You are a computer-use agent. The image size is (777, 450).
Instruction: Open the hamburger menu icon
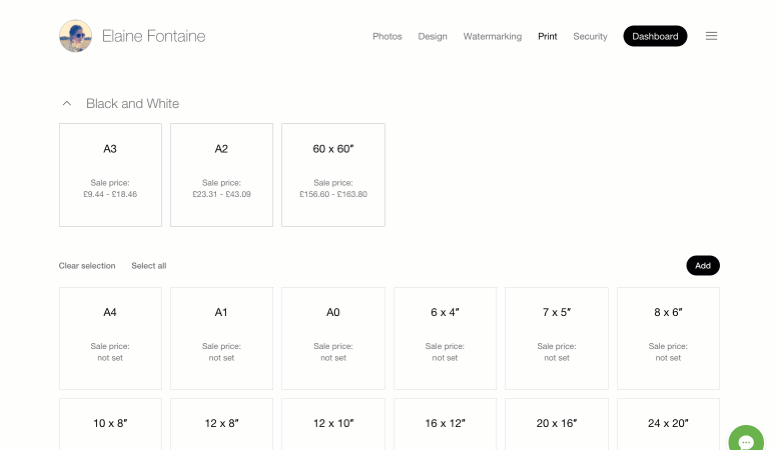[x=711, y=36]
